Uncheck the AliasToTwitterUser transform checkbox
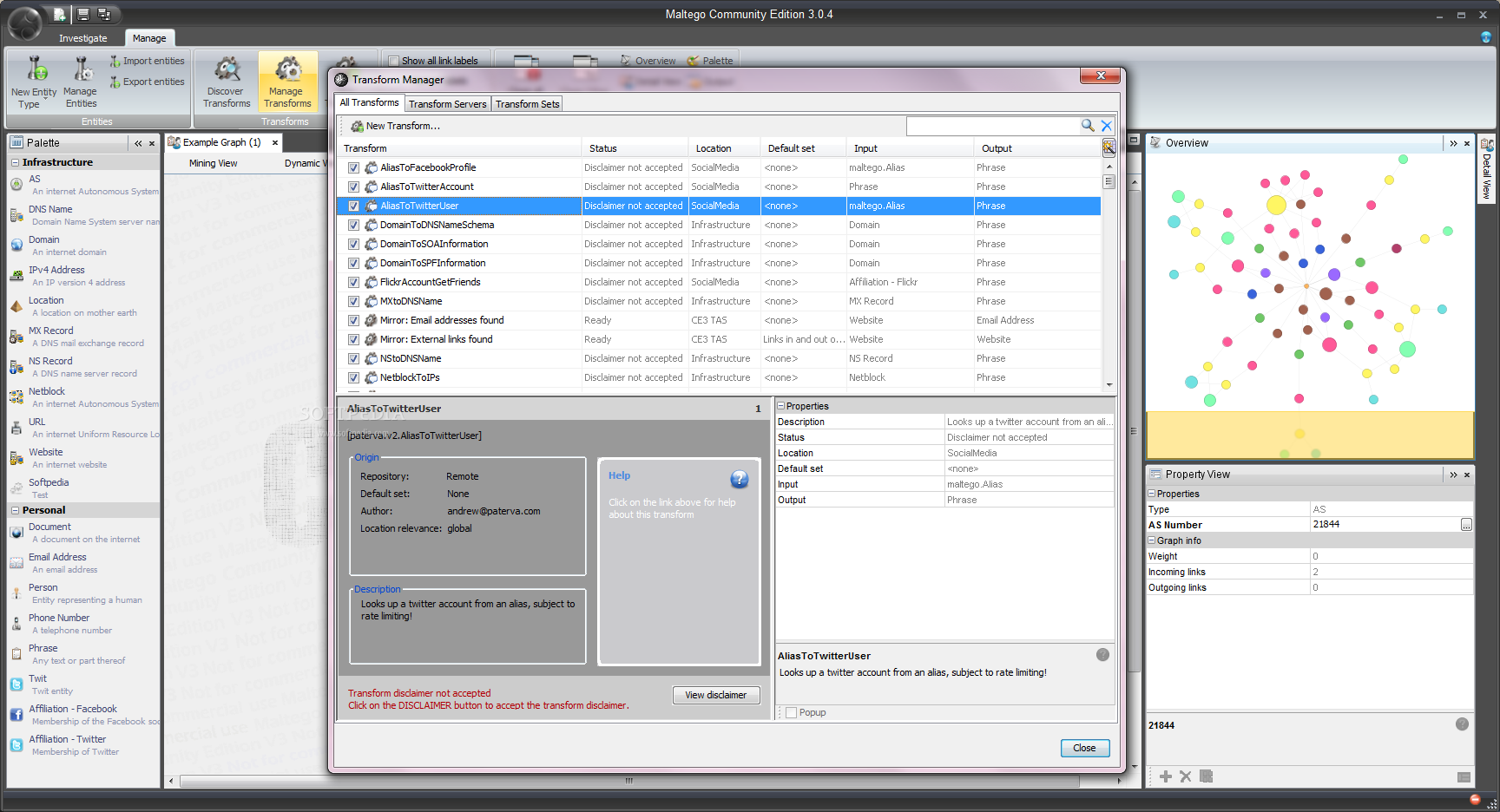 click(353, 206)
